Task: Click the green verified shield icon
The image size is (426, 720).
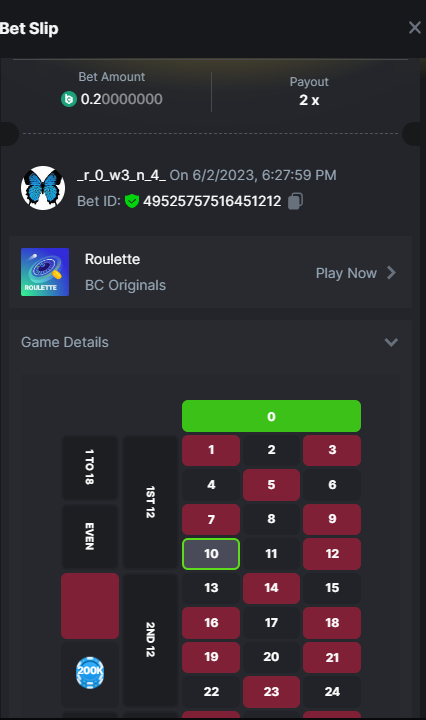Action: [132, 201]
